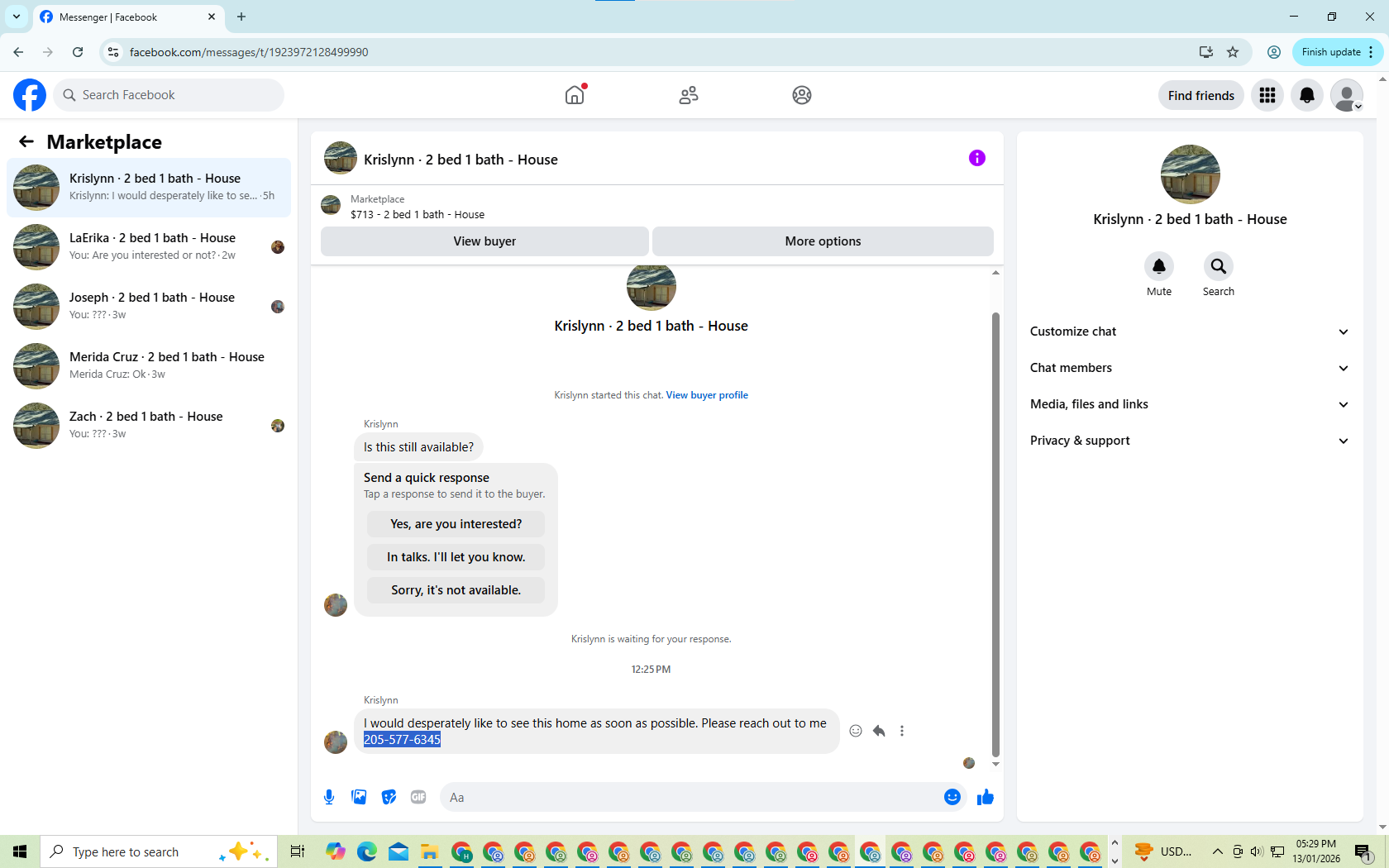
Task: Open Zach 2 bed 1 bath conversation
Action: point(149,426)
